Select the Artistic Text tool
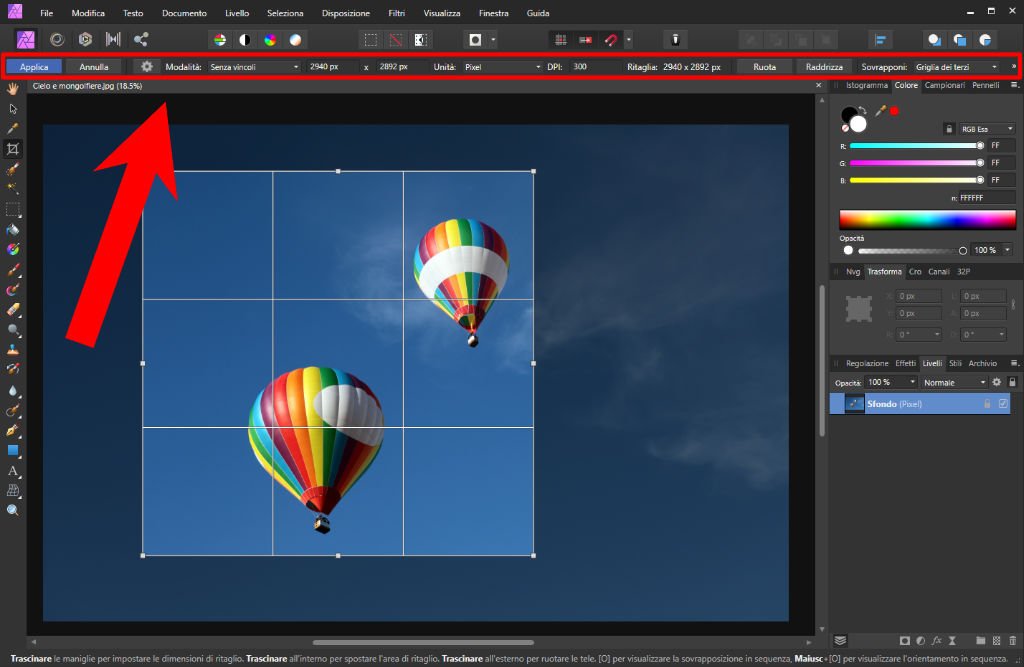The image size is (1024, 667). (x=12, y=470)
